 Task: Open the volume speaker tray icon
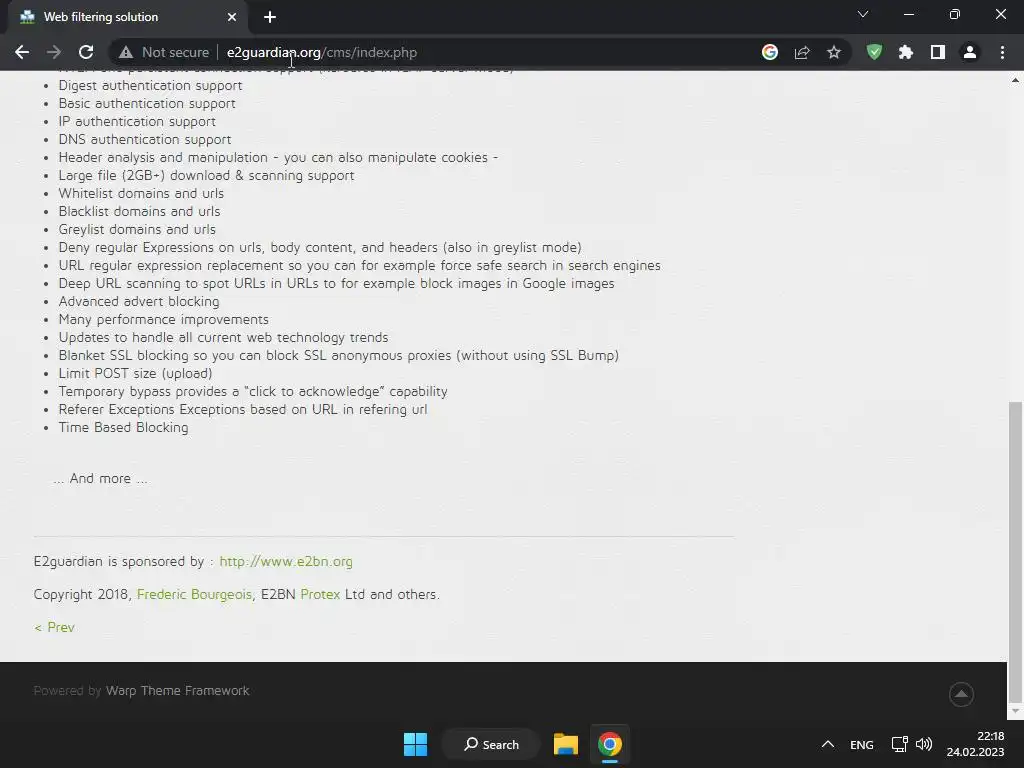[923, 744]
